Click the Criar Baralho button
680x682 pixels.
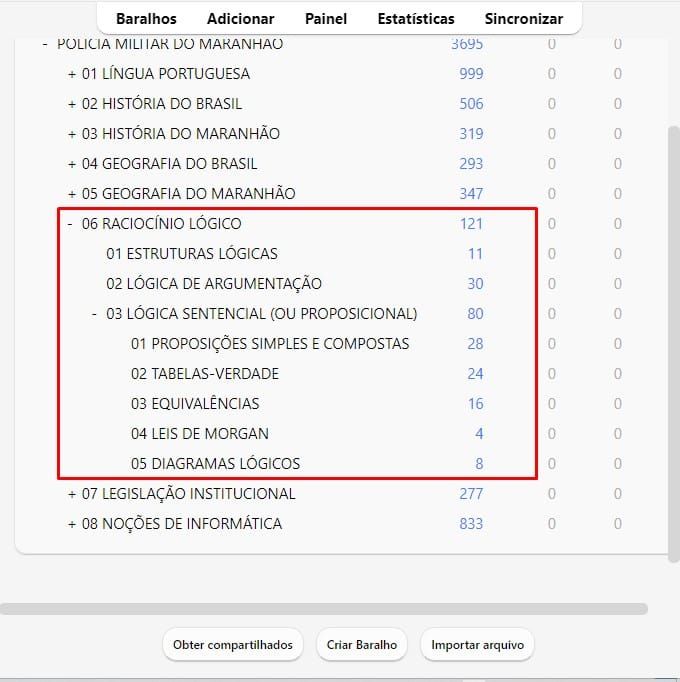pyautogui.click(x=362, y=645)
